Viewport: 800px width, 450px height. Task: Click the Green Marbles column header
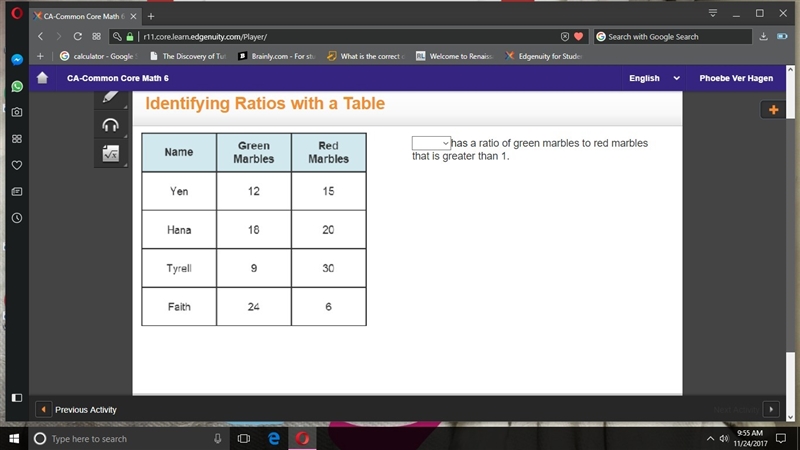click(x=254, y=152)
